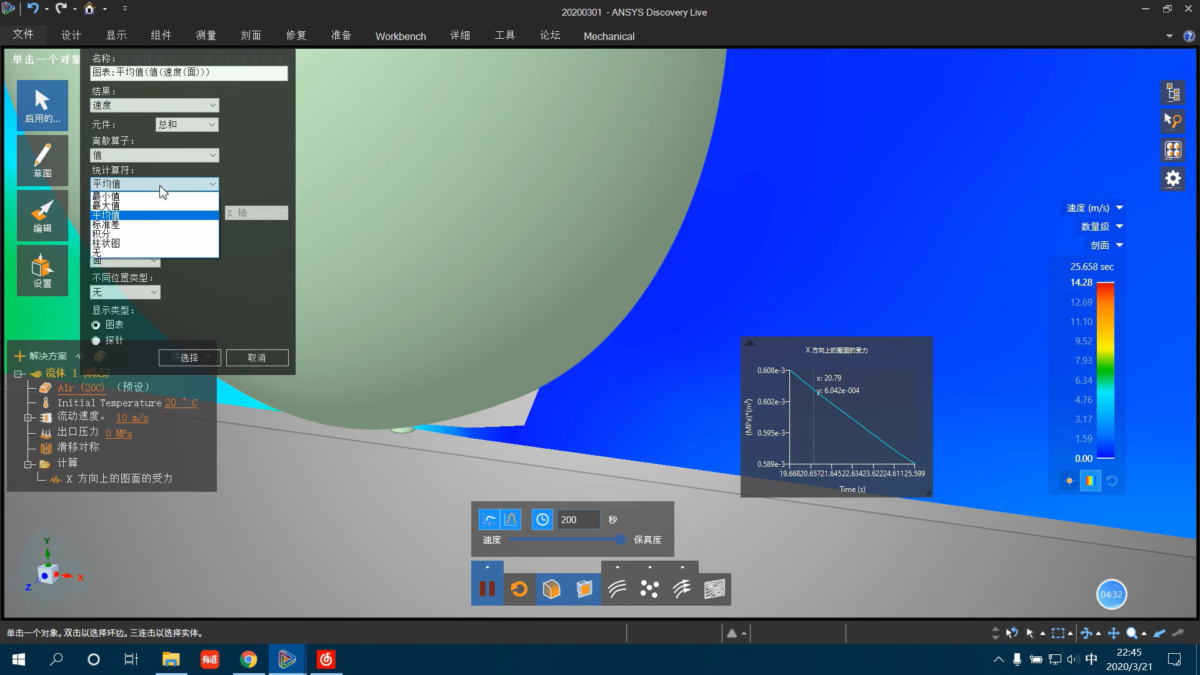Switch to the Workbench tab
Screen dimensions: 1200x675
coord(400,36)
